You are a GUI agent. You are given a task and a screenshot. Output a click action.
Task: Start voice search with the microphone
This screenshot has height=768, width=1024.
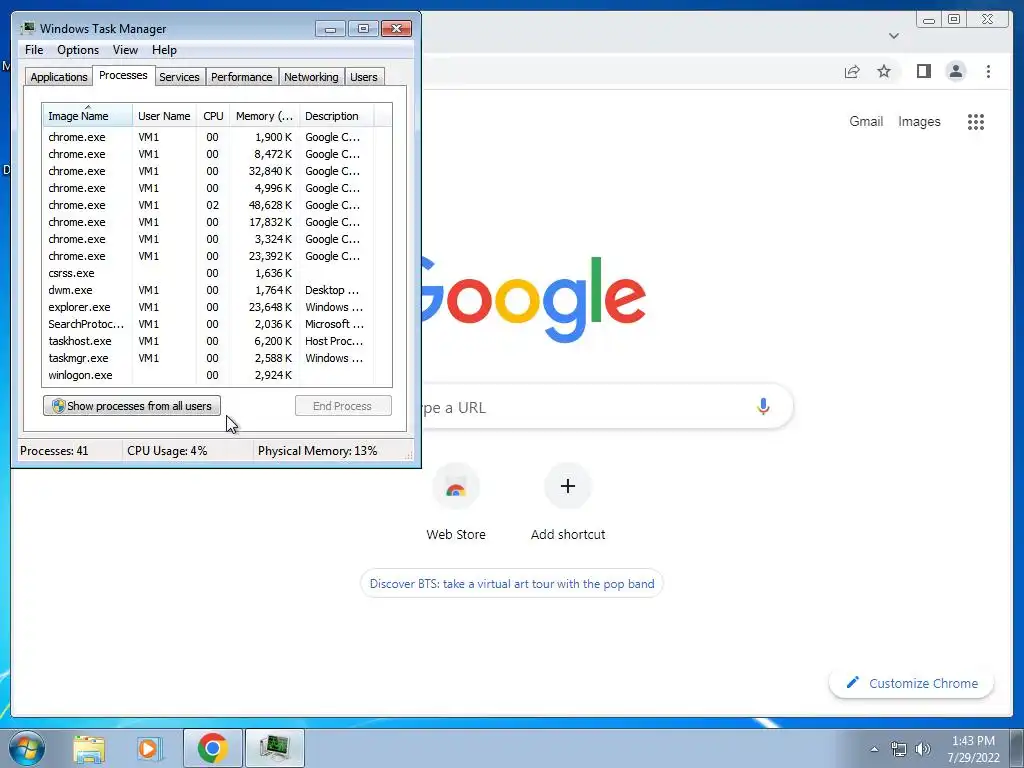(x=763, y=406)
